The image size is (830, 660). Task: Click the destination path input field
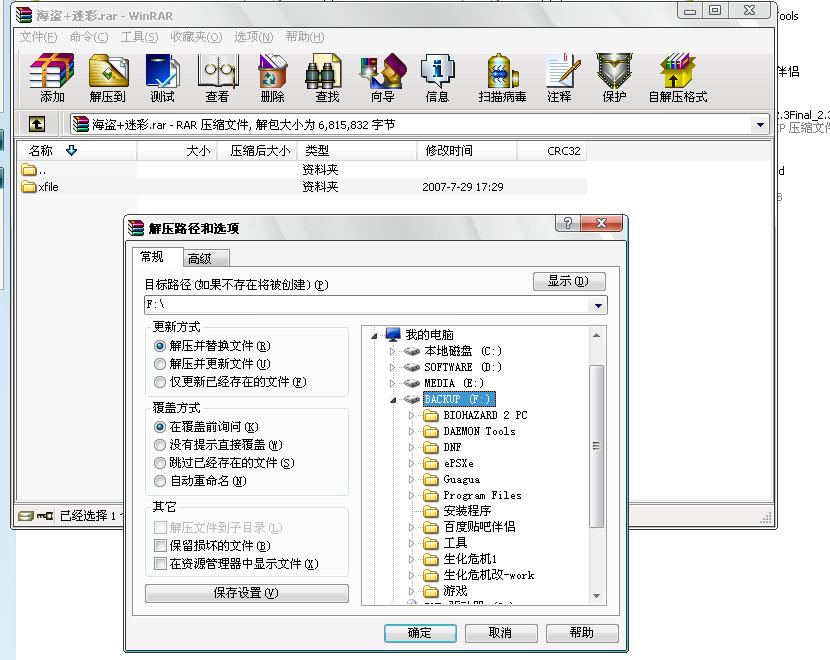point(367,305)
